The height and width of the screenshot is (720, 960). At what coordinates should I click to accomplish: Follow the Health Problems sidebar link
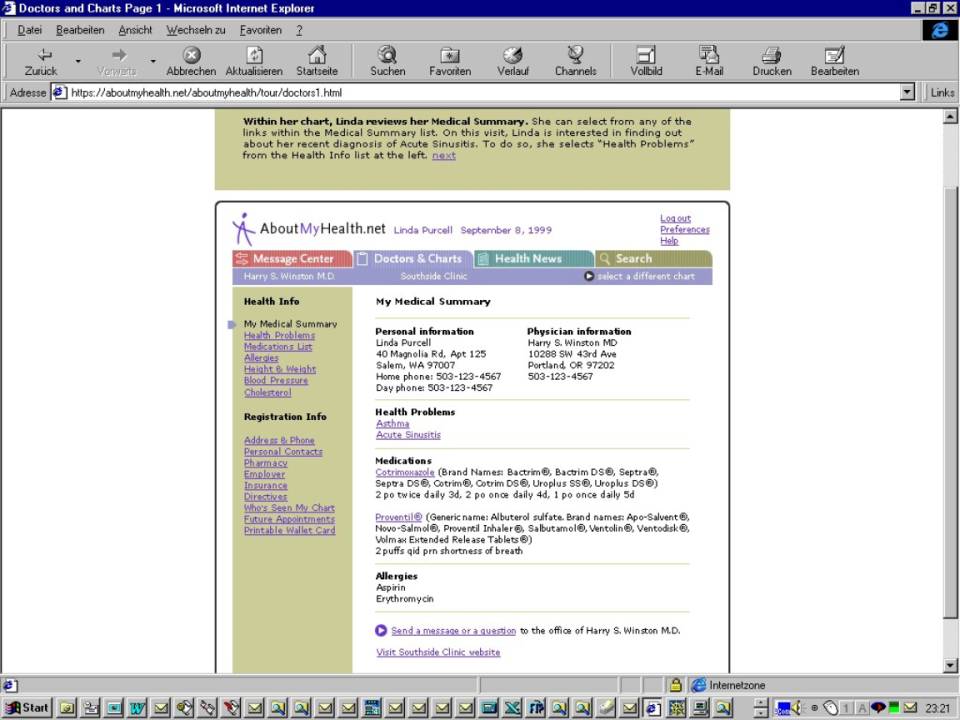pyautogui.click(x=279, y=336)
